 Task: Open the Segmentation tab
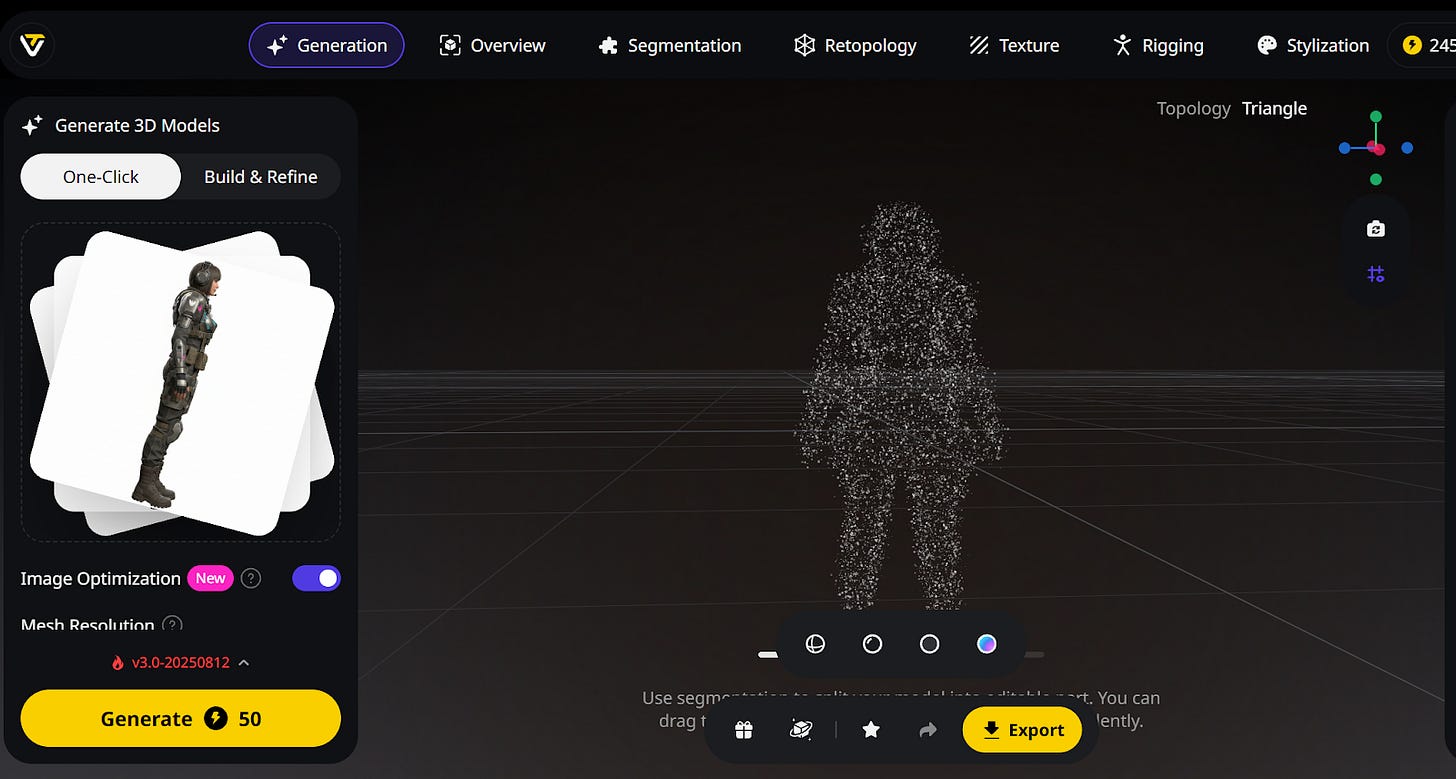tap(670, 45)
